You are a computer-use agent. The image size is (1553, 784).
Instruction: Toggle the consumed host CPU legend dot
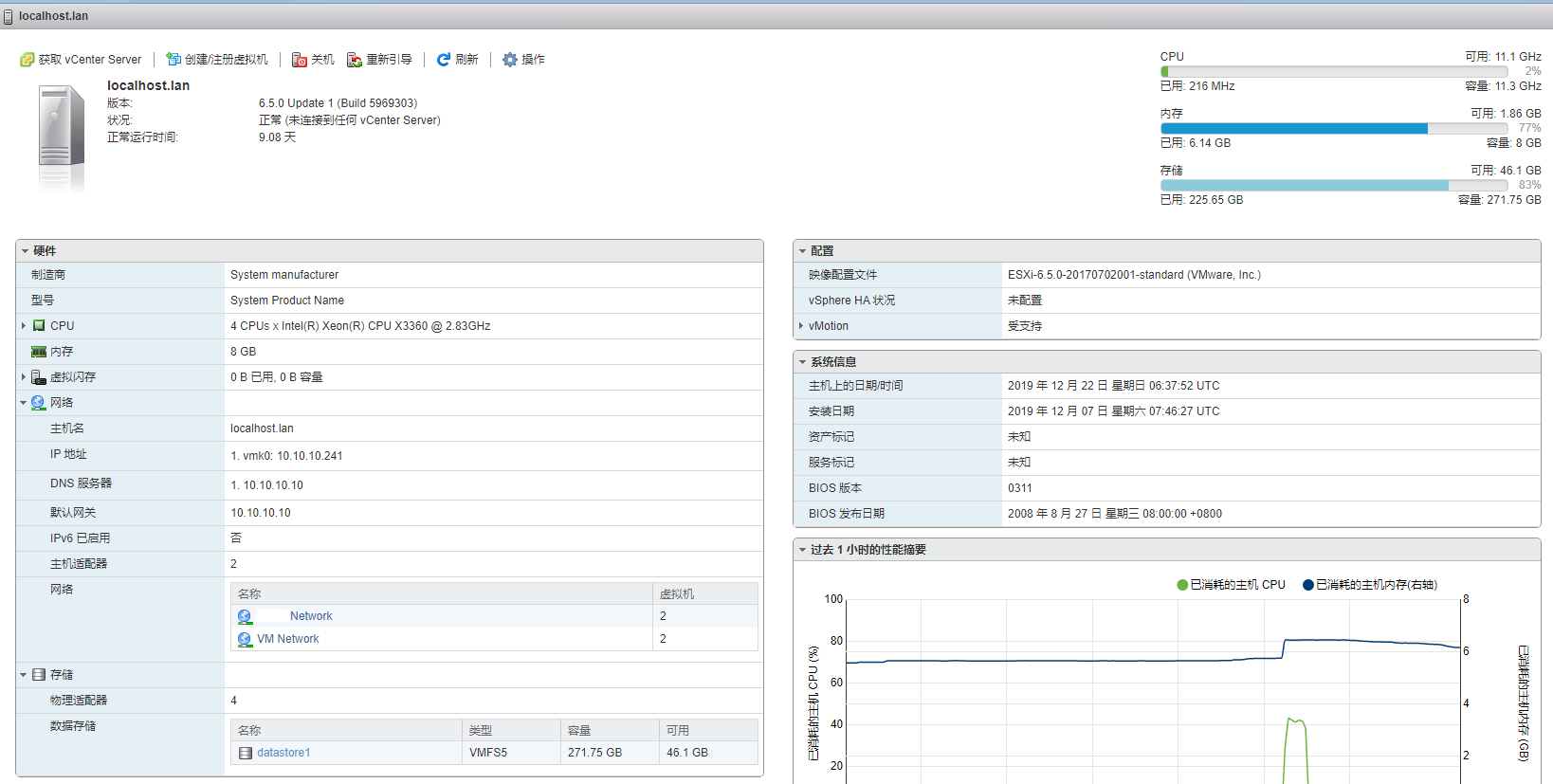pyautogui.click(x=1182, y=585)
